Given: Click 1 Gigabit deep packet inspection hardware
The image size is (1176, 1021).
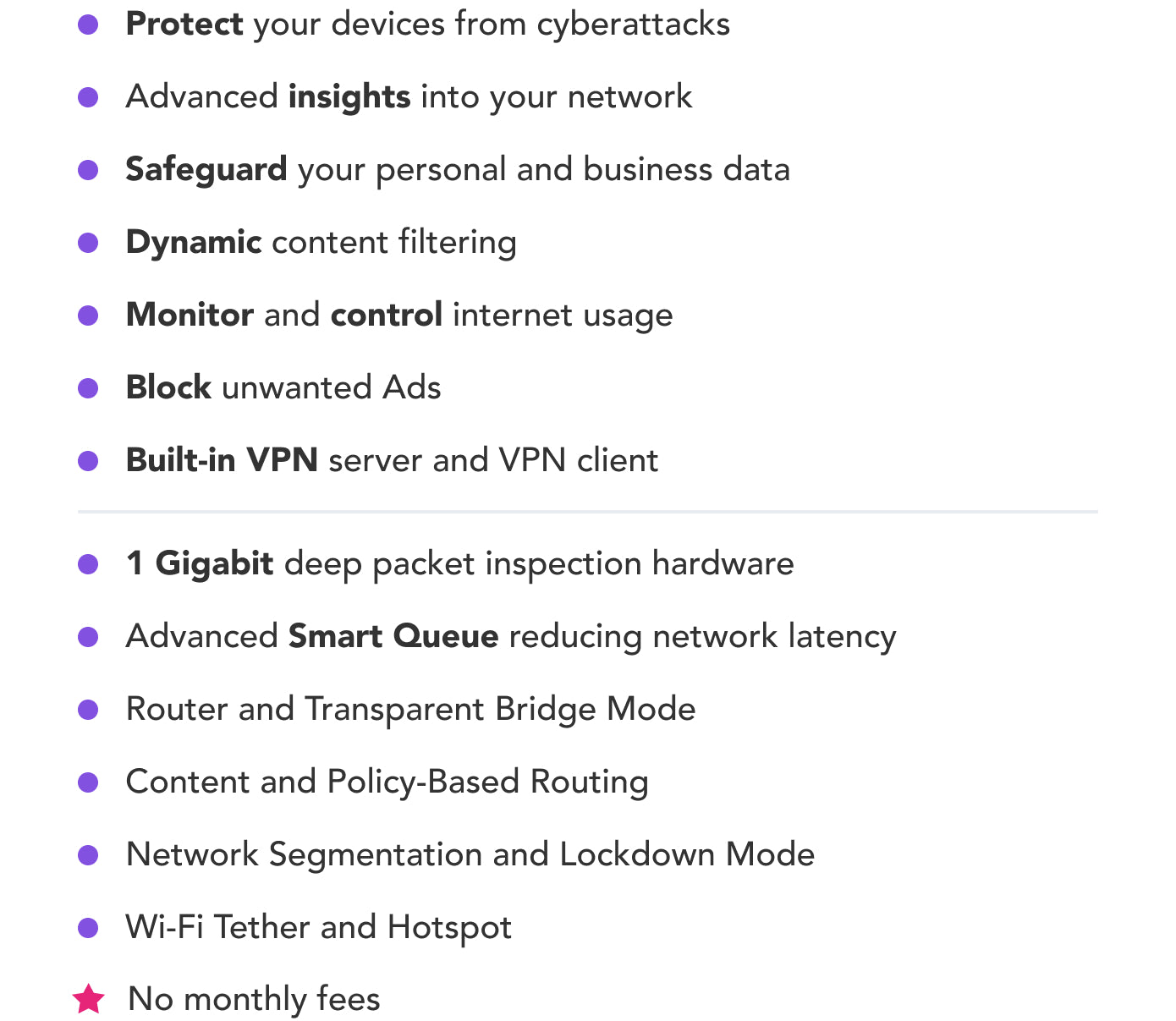Looking at the screenshot, I should [459, 564].
